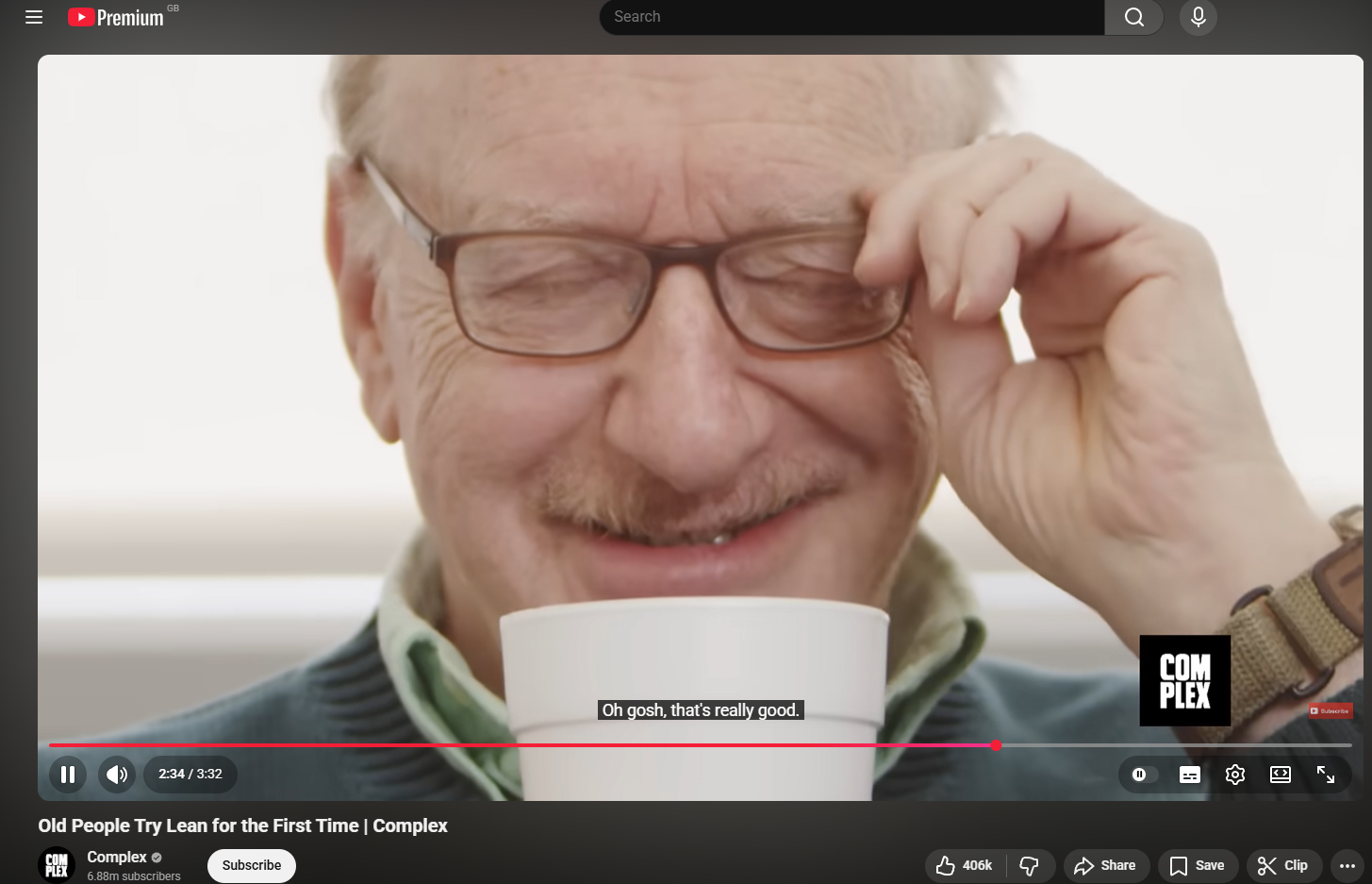Dislike the video with thumbs down
This screenshot has height=884, width=1372.
coord(1030,865)
